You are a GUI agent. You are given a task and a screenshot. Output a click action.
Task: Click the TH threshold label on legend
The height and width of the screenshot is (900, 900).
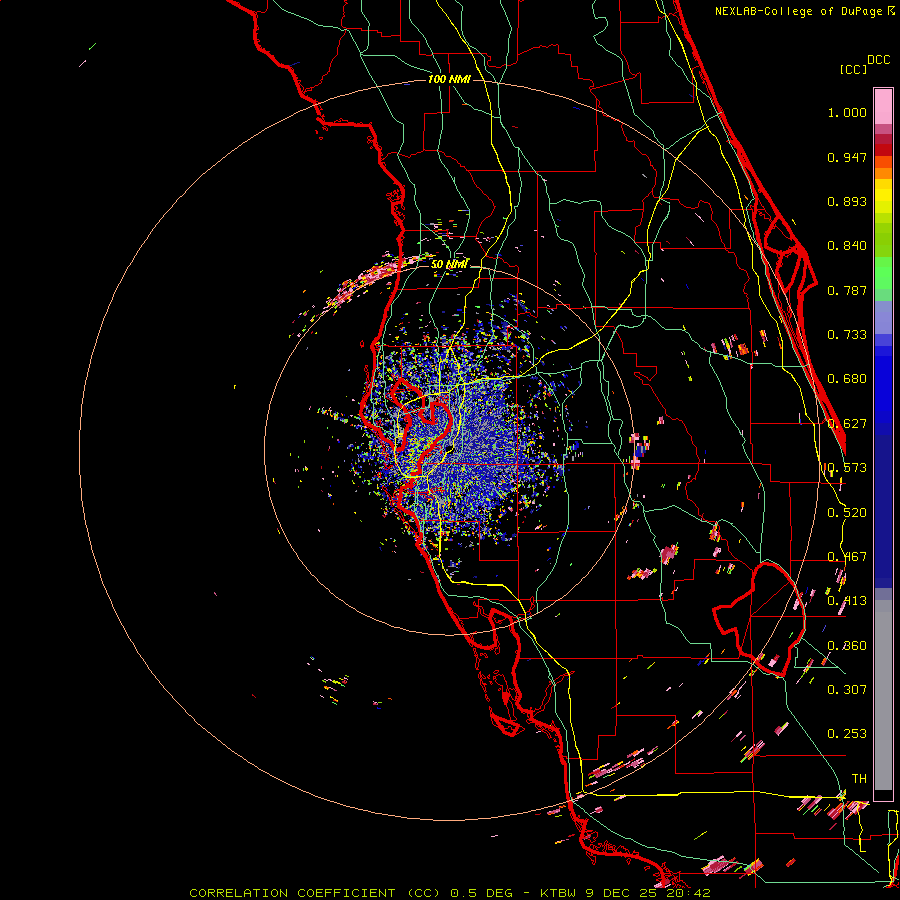[859, 778]
